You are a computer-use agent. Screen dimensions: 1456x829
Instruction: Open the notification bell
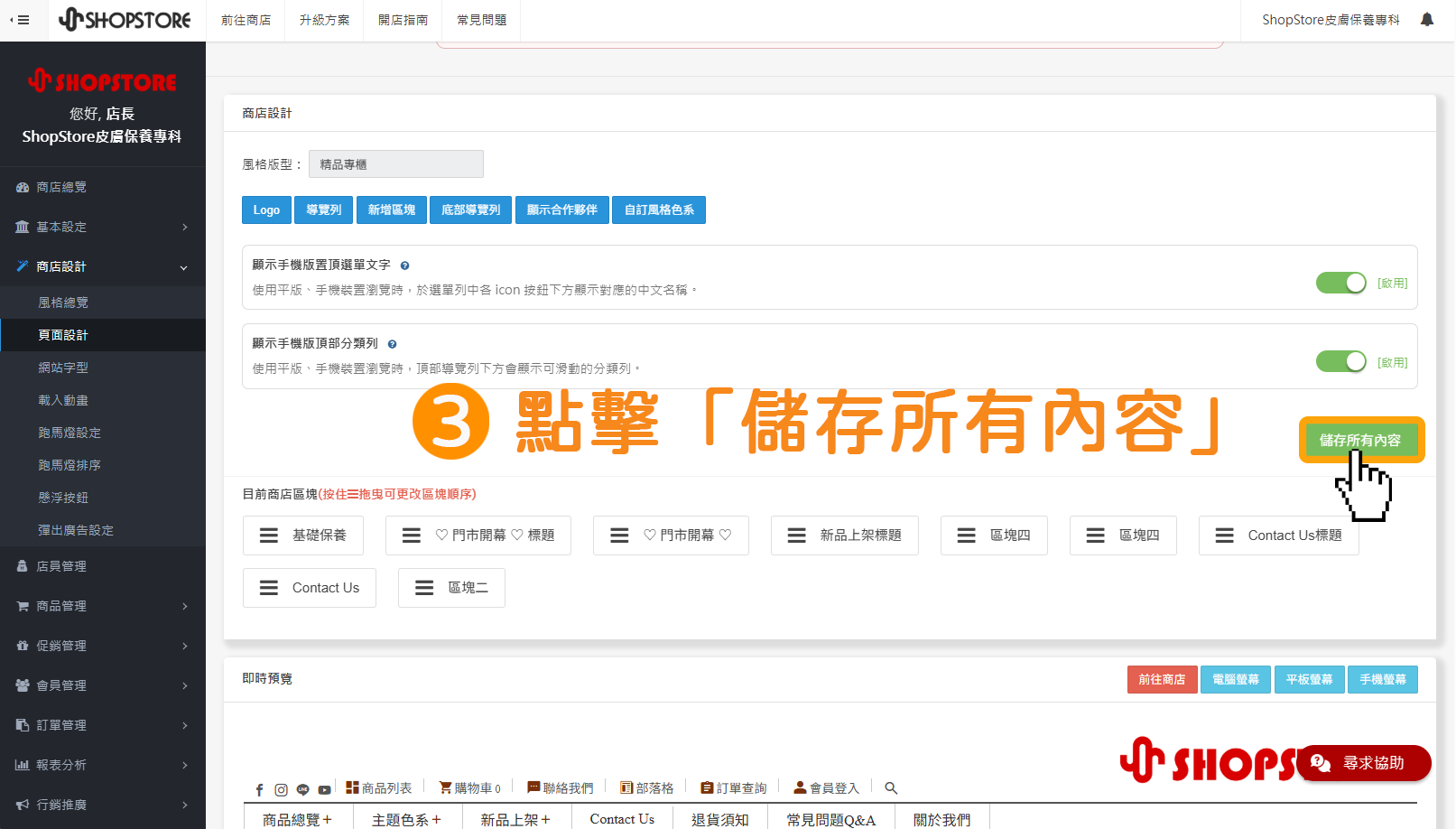click(1427, 20)
